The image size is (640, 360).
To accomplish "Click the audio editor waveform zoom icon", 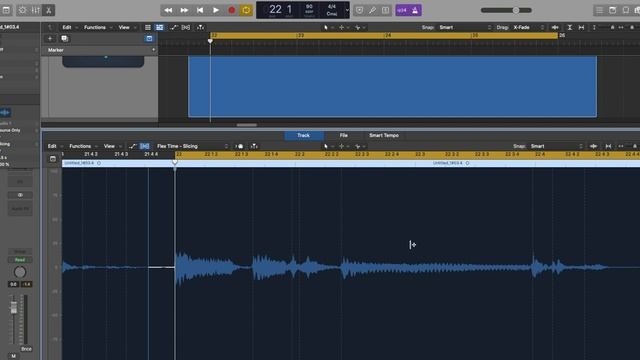I will click(593, 146).
